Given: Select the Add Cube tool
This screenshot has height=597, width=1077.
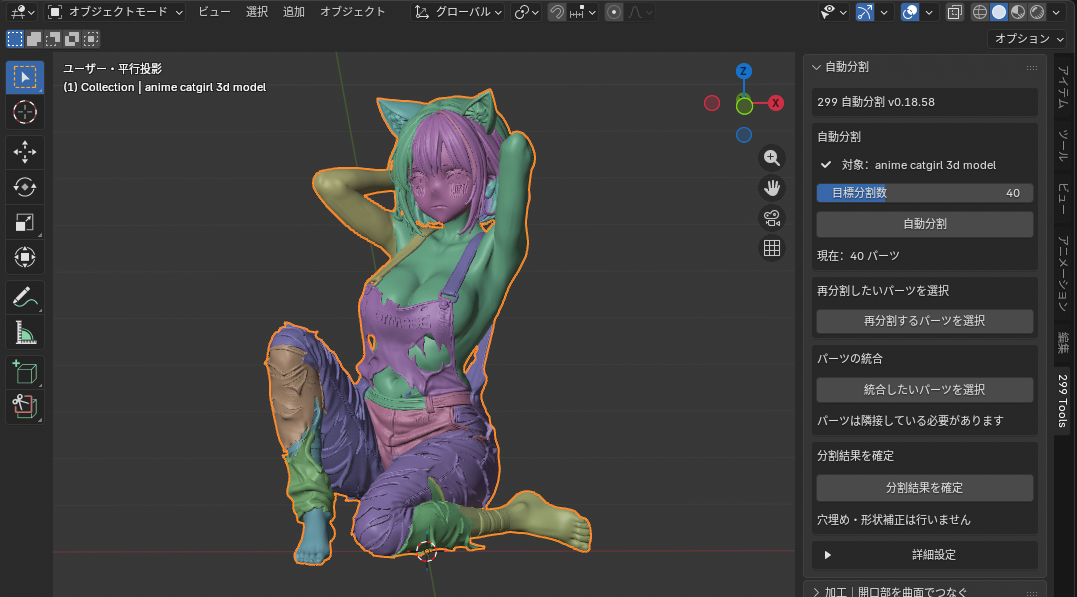Looking at the screenshot, I should point(25,372).
